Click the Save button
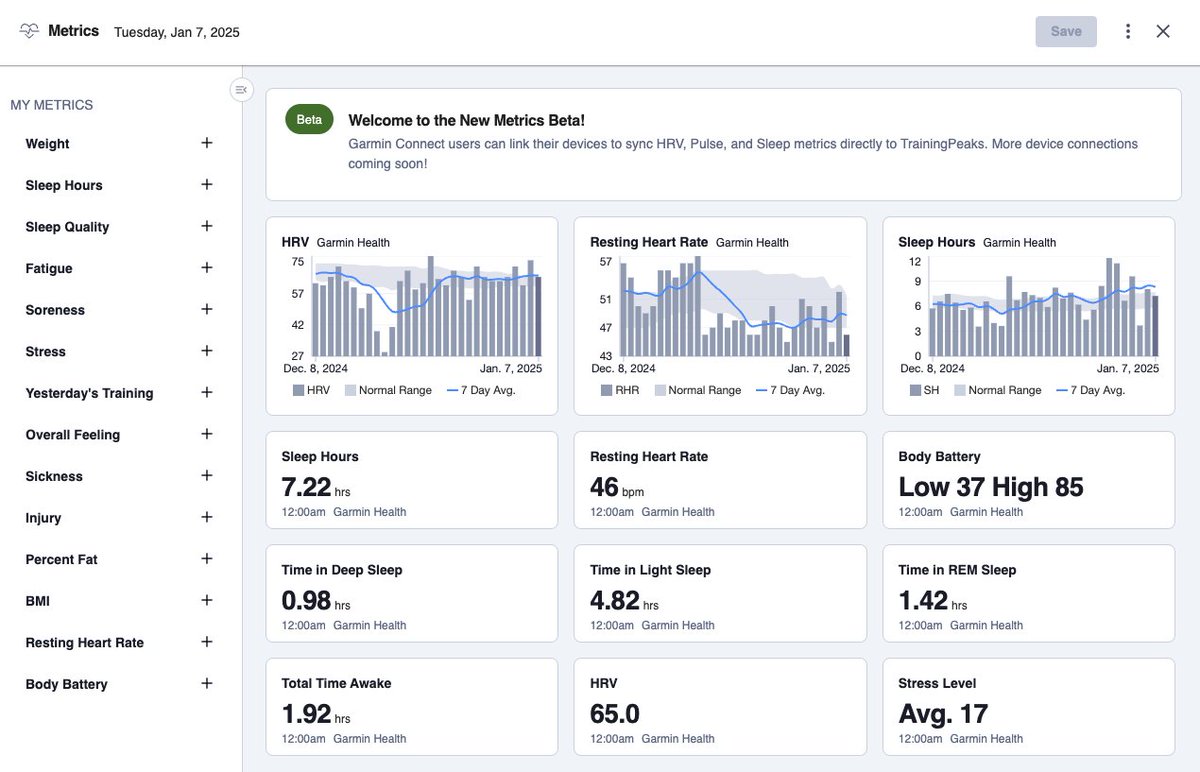The image size is (1200, 772). pyautogui.click(x=1065, y=31)
